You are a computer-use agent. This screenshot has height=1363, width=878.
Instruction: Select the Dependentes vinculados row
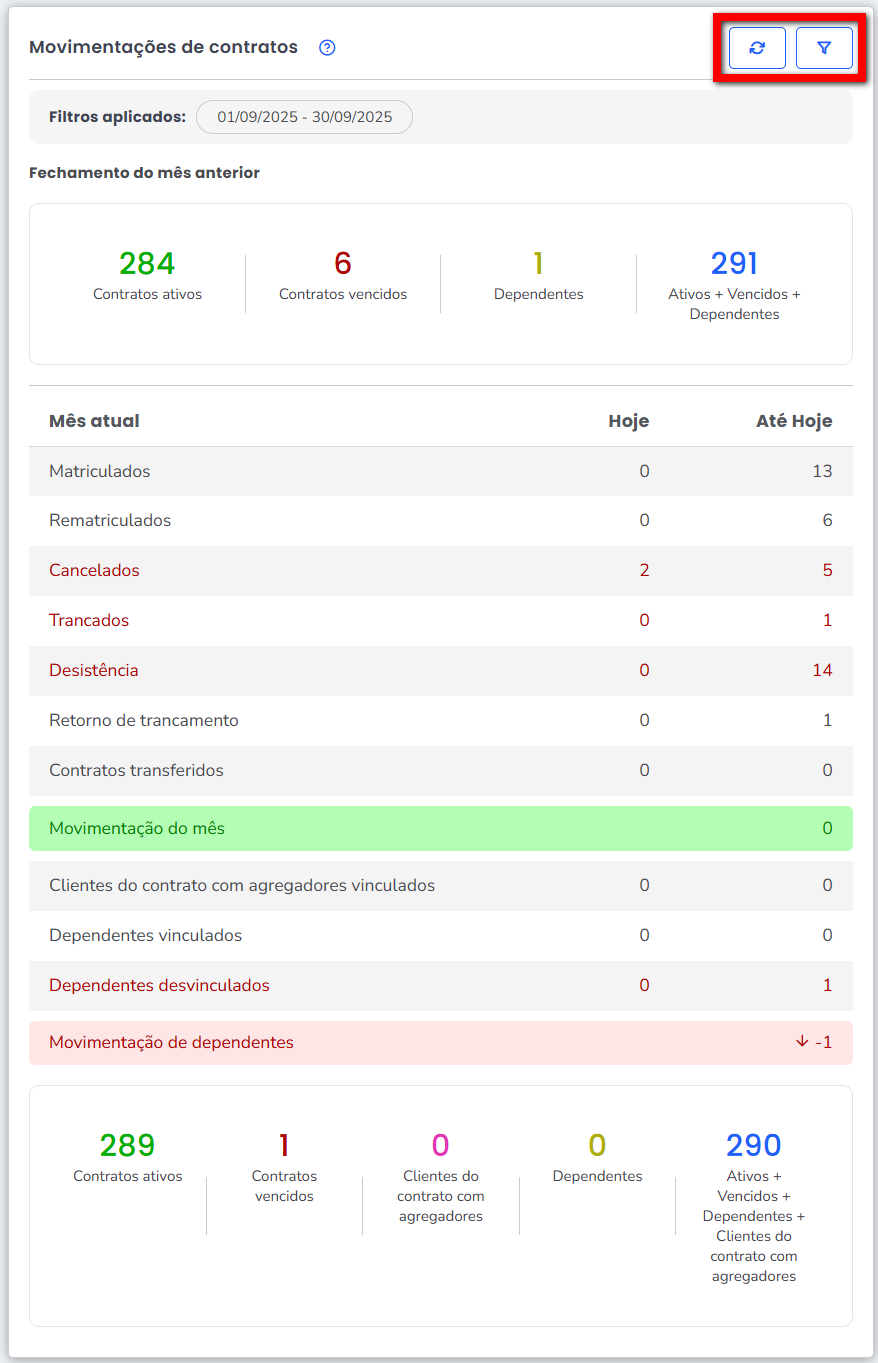click(x=145, y=936)
